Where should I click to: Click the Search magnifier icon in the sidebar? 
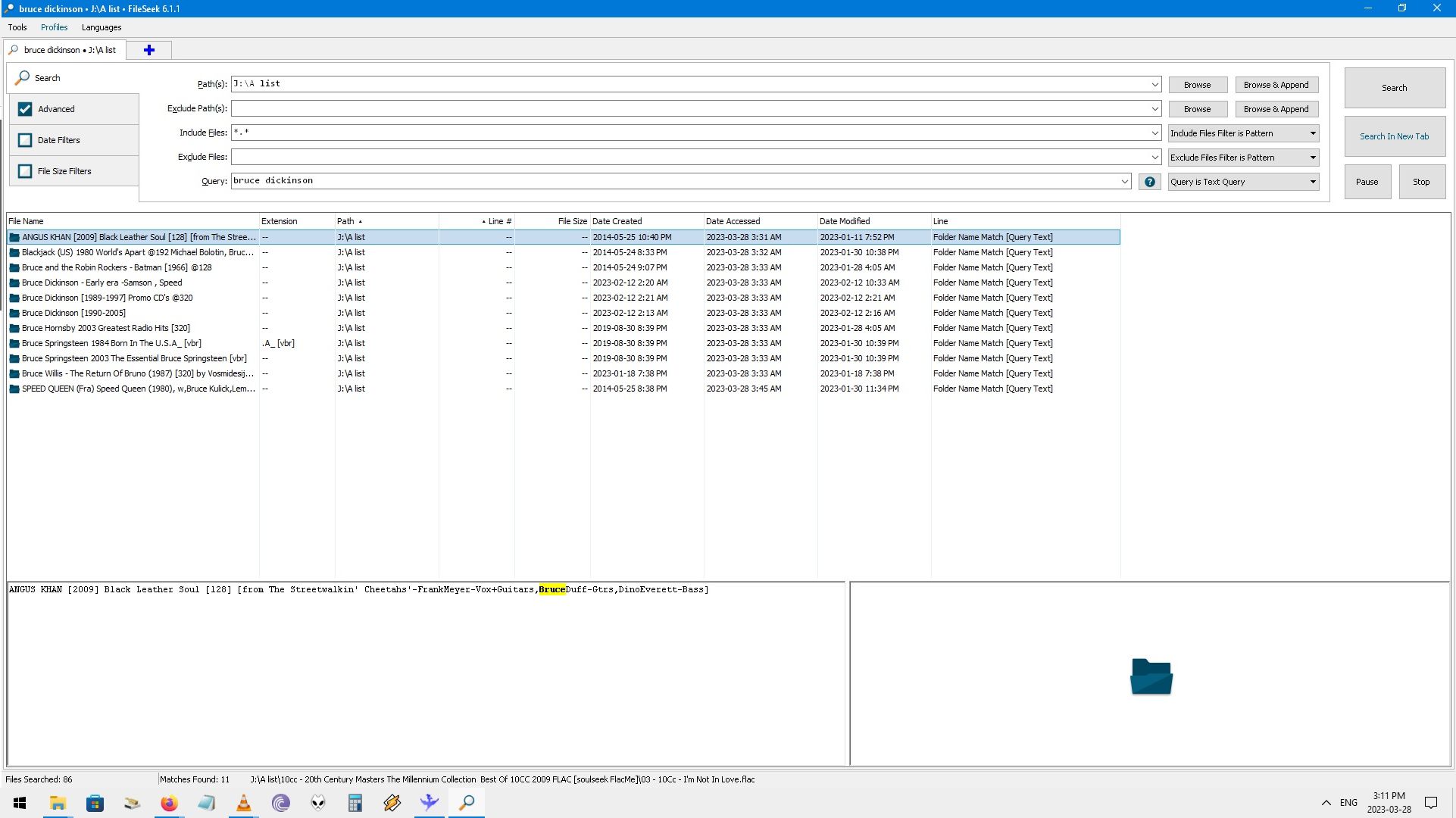23,77
